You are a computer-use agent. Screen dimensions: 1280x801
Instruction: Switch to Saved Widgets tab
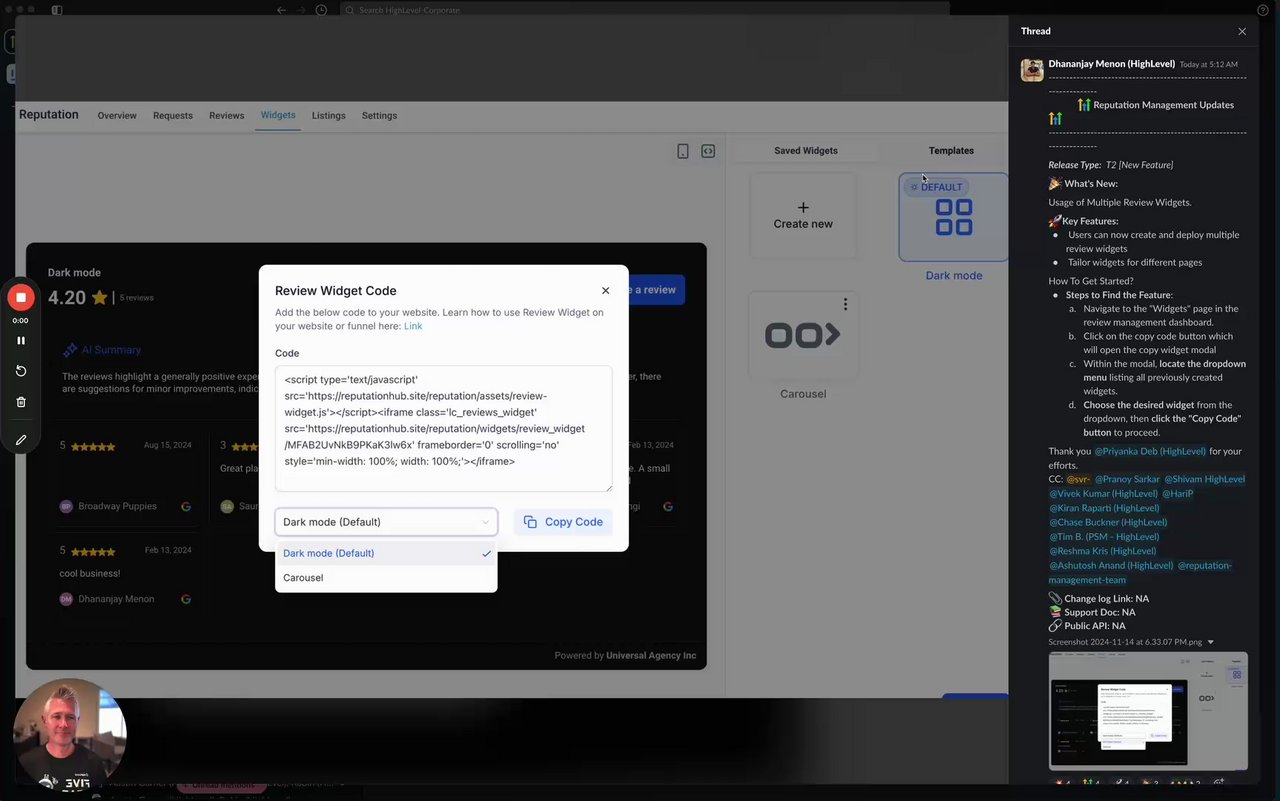coord(806,151)
